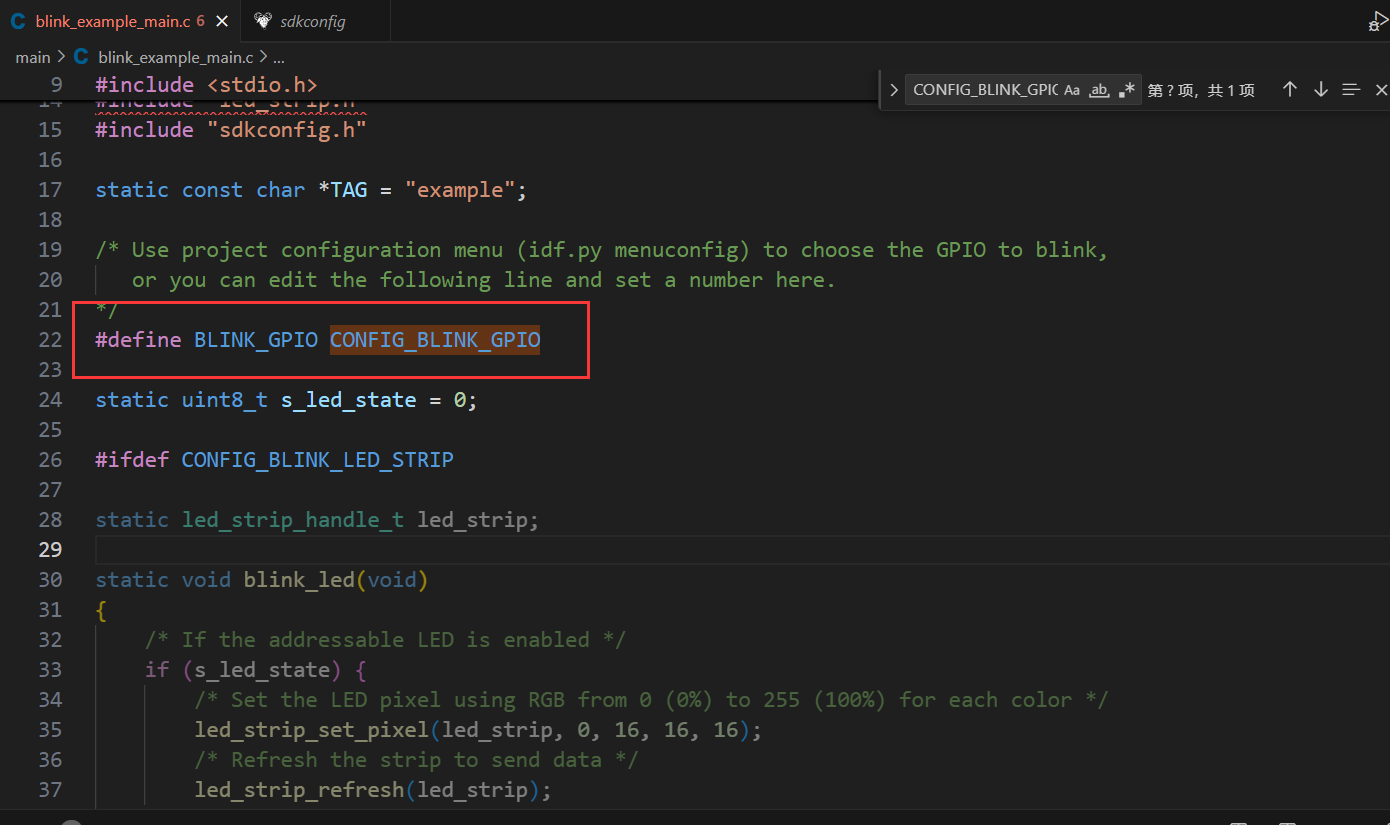The height and width of the screenshot is (825, 1390).
Task: Click the C file icon in breadcrumb
Action: click(81, 58)
